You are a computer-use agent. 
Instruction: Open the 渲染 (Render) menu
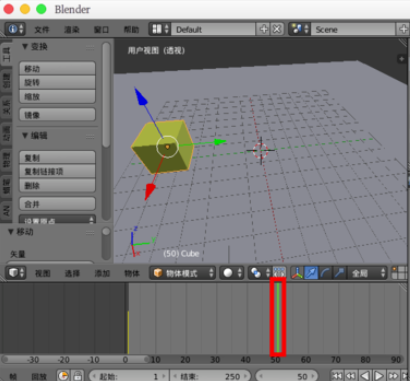tap(72, 30)
